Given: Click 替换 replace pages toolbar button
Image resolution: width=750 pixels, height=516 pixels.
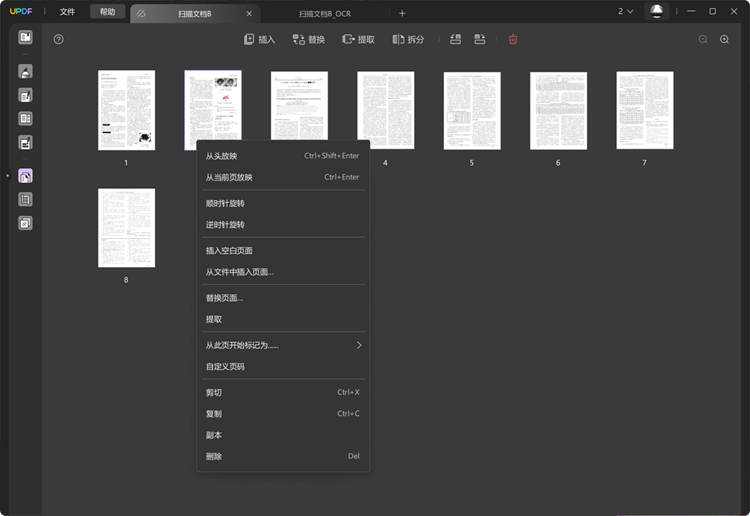Looking at the screenshot, I should [309, 39].
